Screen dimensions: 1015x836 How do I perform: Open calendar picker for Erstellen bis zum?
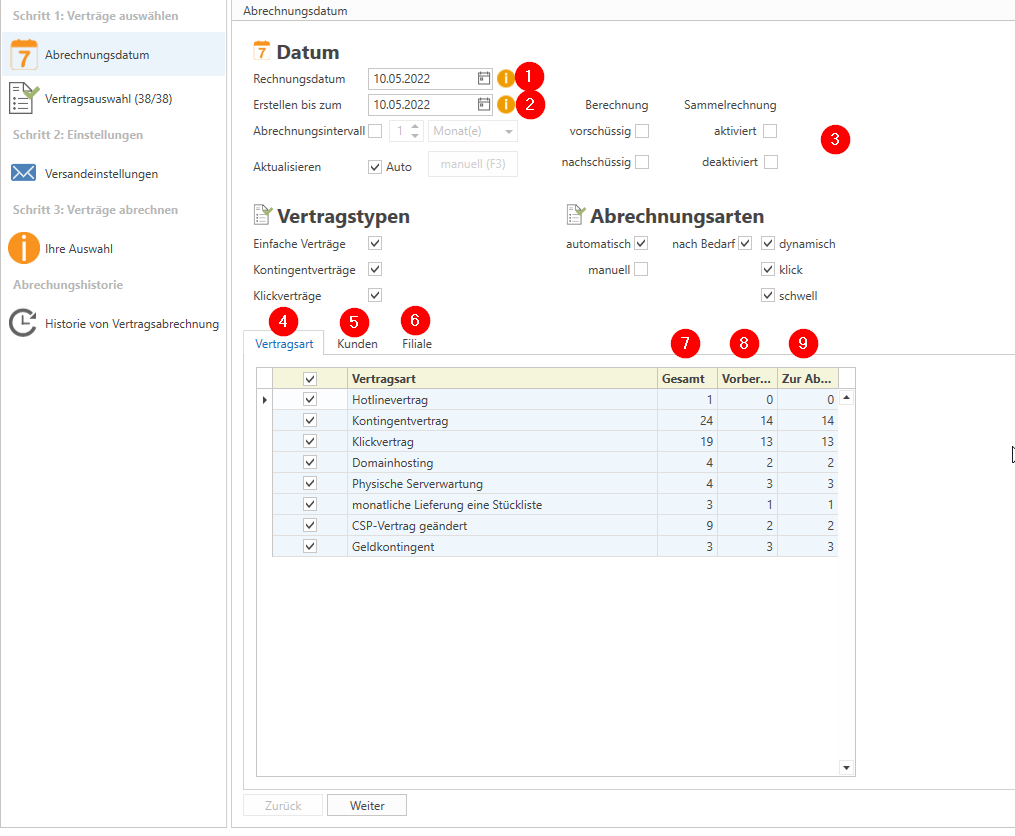(x=484, y=104)
